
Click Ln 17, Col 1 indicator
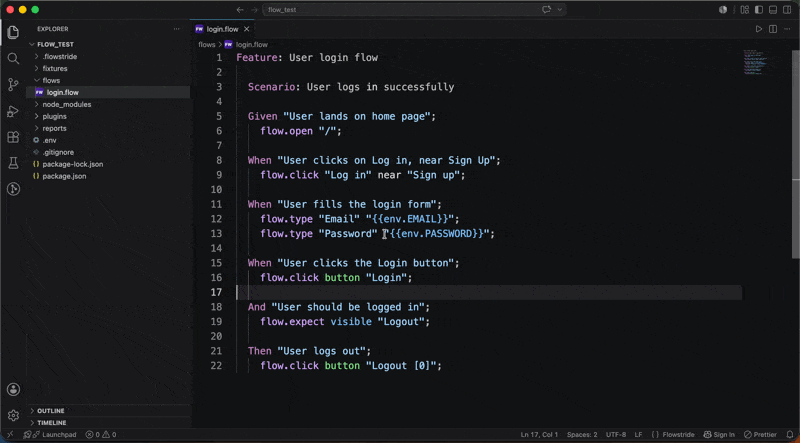[x=539, y=435]
